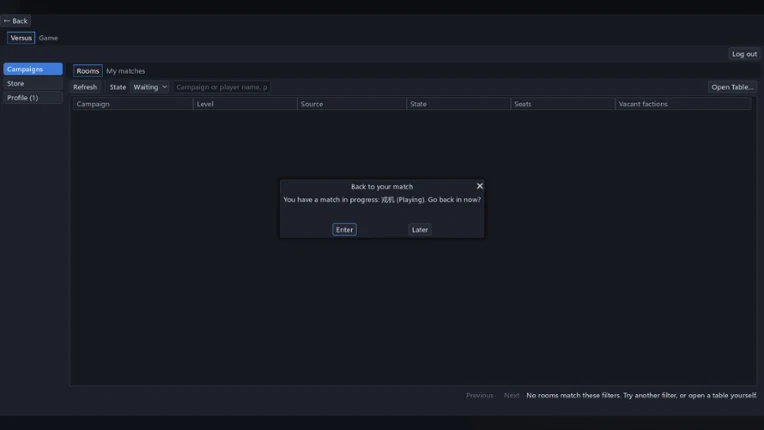764x430 pixels.
Task: Select the My matches tab
Action: pyautogui.click(x=126, y=71)
